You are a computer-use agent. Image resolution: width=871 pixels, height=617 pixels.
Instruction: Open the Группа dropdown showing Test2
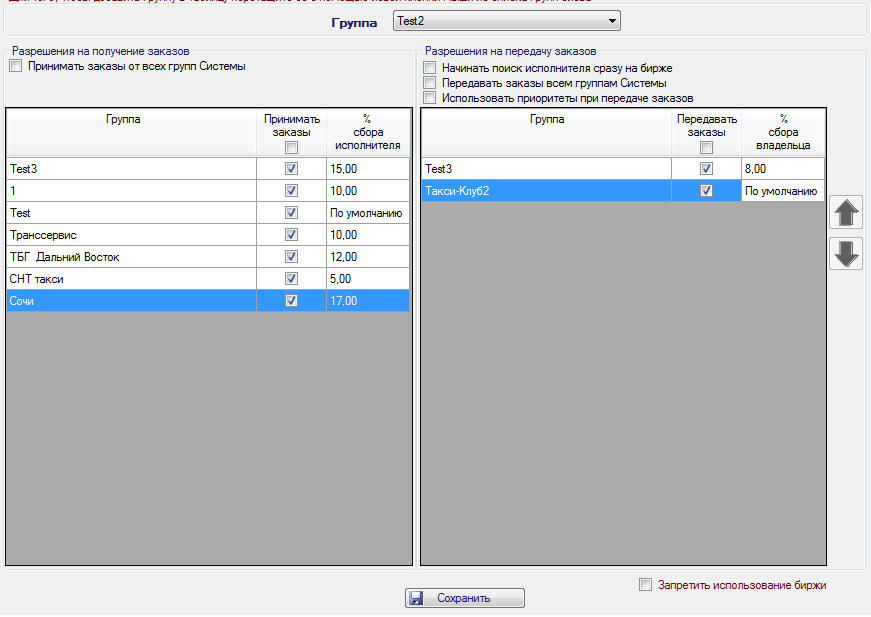506,20
